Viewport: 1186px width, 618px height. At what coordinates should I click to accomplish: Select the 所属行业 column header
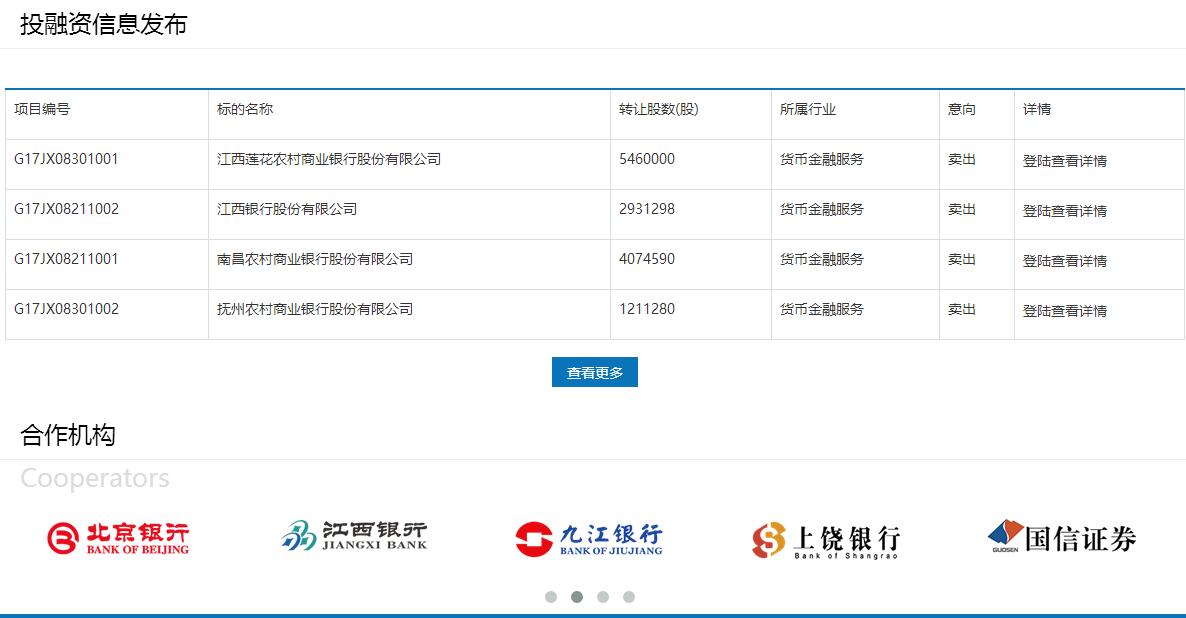[x=808, y=109]
